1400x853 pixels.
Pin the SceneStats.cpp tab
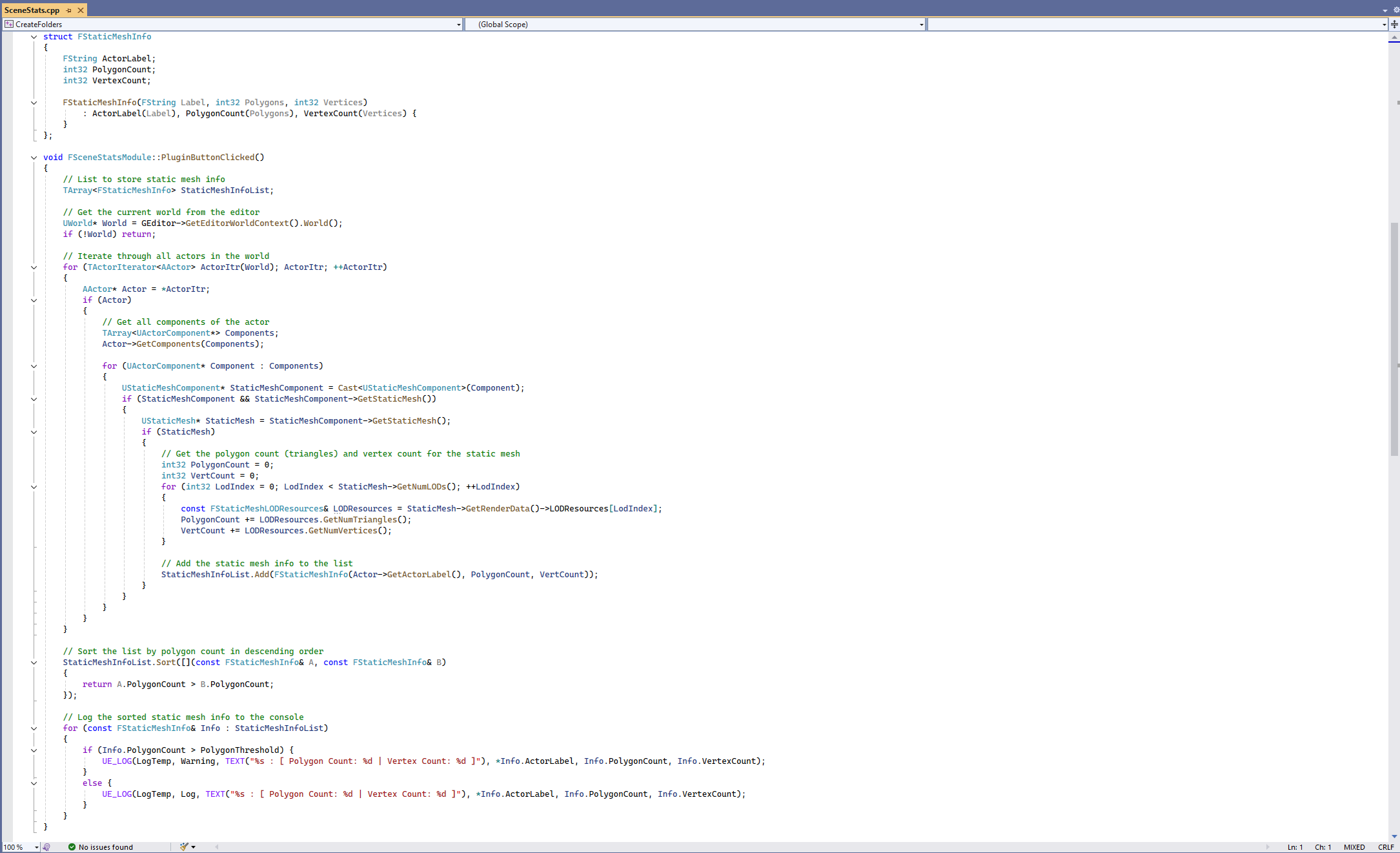pyautogui.click(x=69, y=10)
